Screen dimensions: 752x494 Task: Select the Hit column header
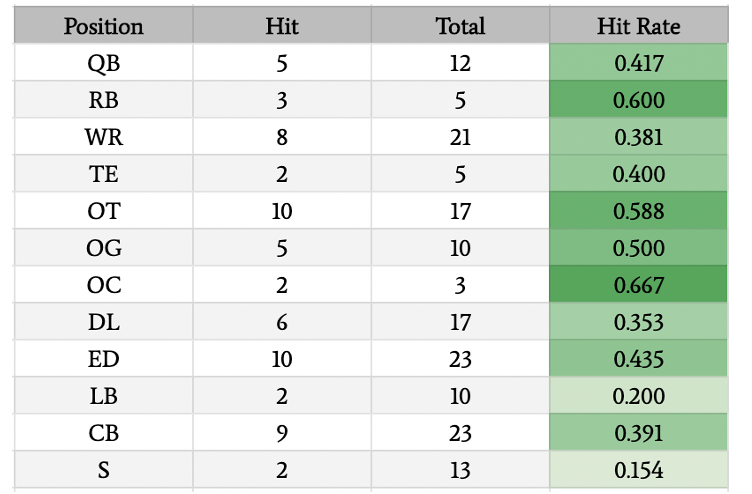(282, 25)
